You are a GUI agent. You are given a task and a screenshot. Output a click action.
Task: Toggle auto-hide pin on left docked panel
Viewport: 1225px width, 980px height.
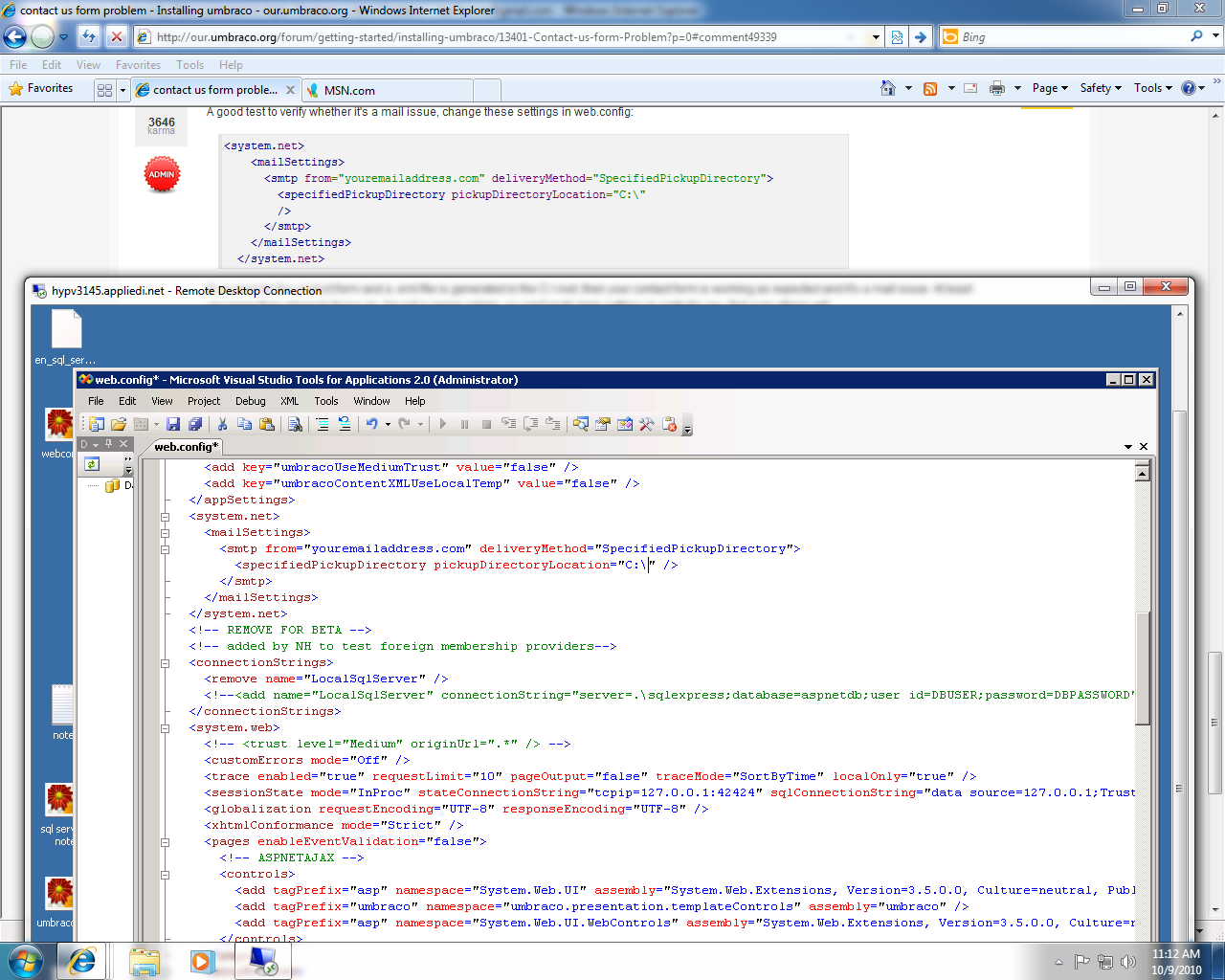point(109,444)
